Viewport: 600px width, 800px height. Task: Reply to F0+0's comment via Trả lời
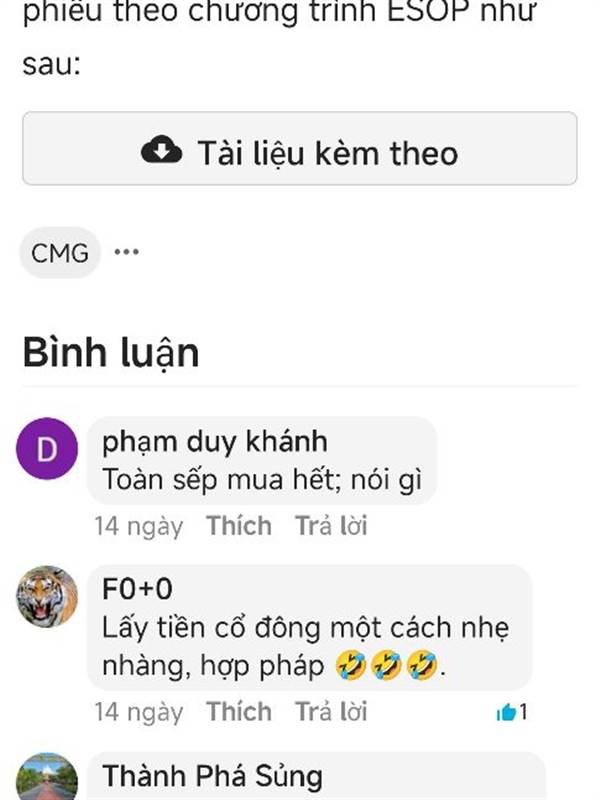pyautogui.click(x=331, y=711)
